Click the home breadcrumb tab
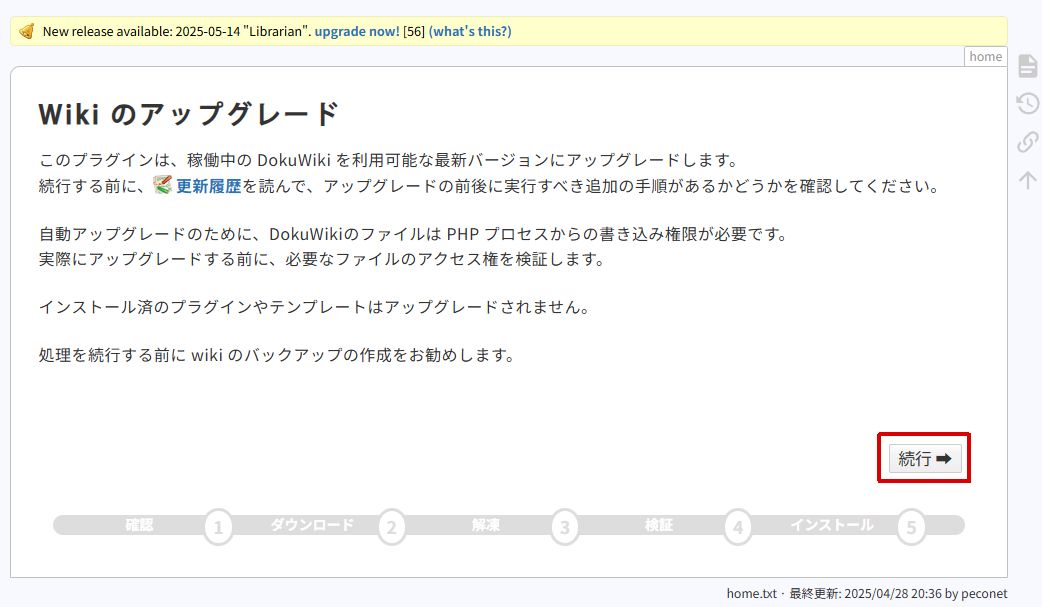The image size is (1042, 607). click(986, 57)
